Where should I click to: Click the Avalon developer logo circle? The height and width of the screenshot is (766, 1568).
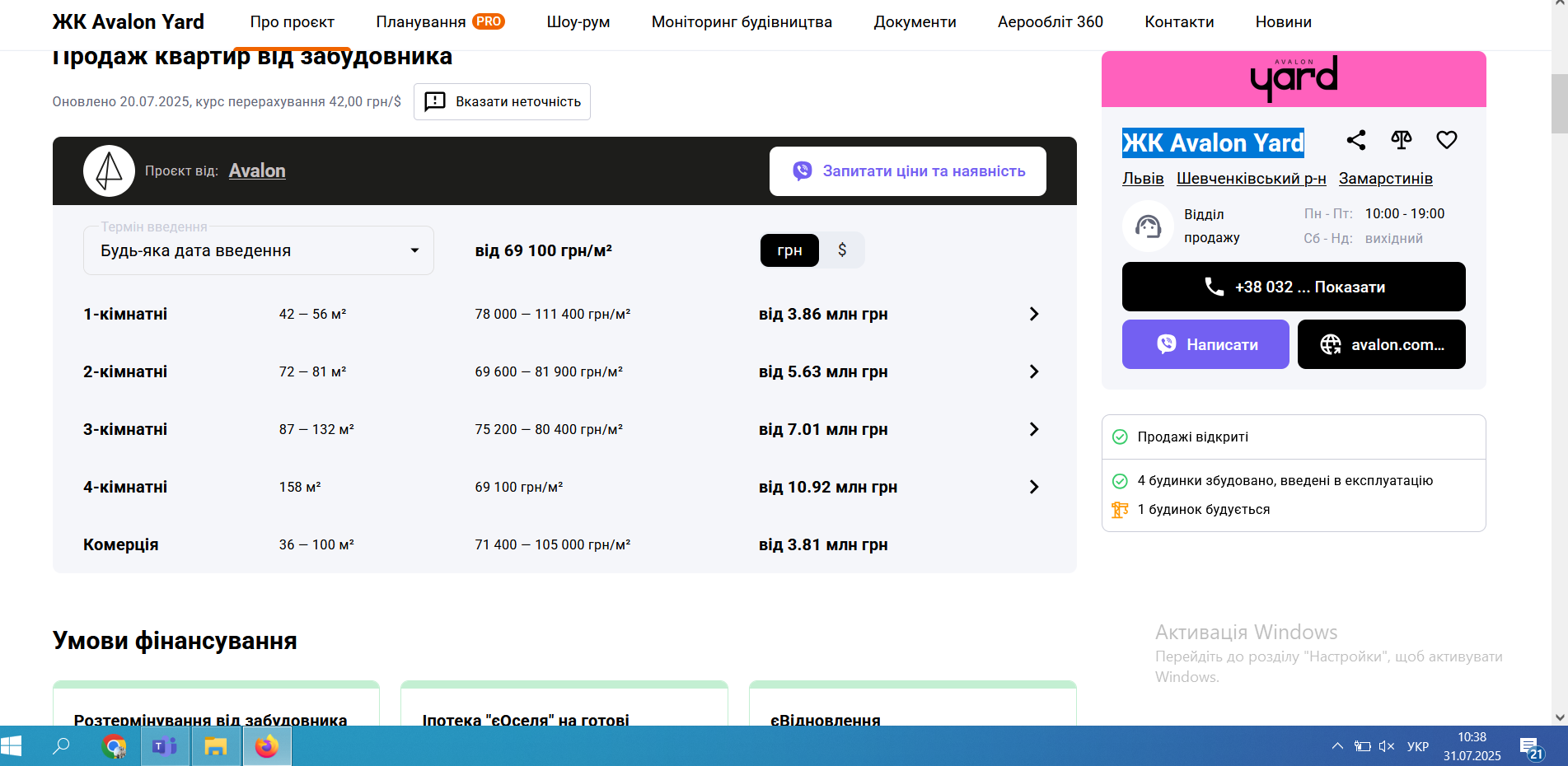[109, 170]
